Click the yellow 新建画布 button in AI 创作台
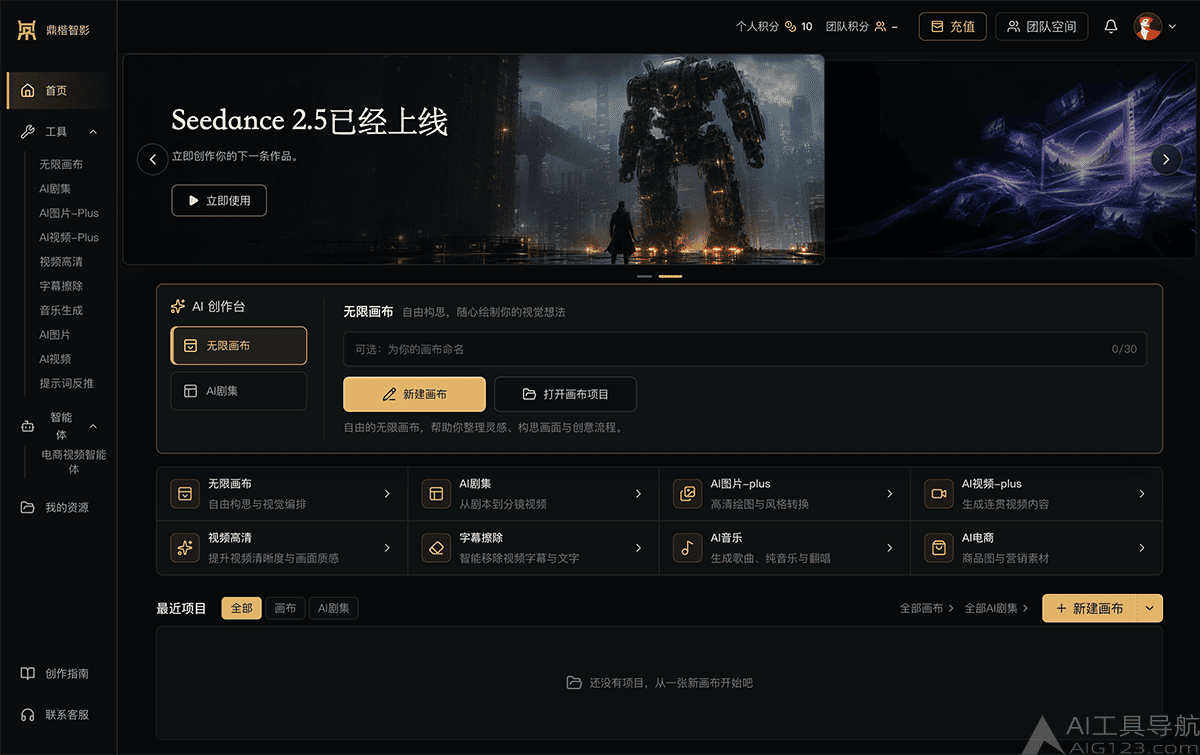1200x755 pixels. 414,394
